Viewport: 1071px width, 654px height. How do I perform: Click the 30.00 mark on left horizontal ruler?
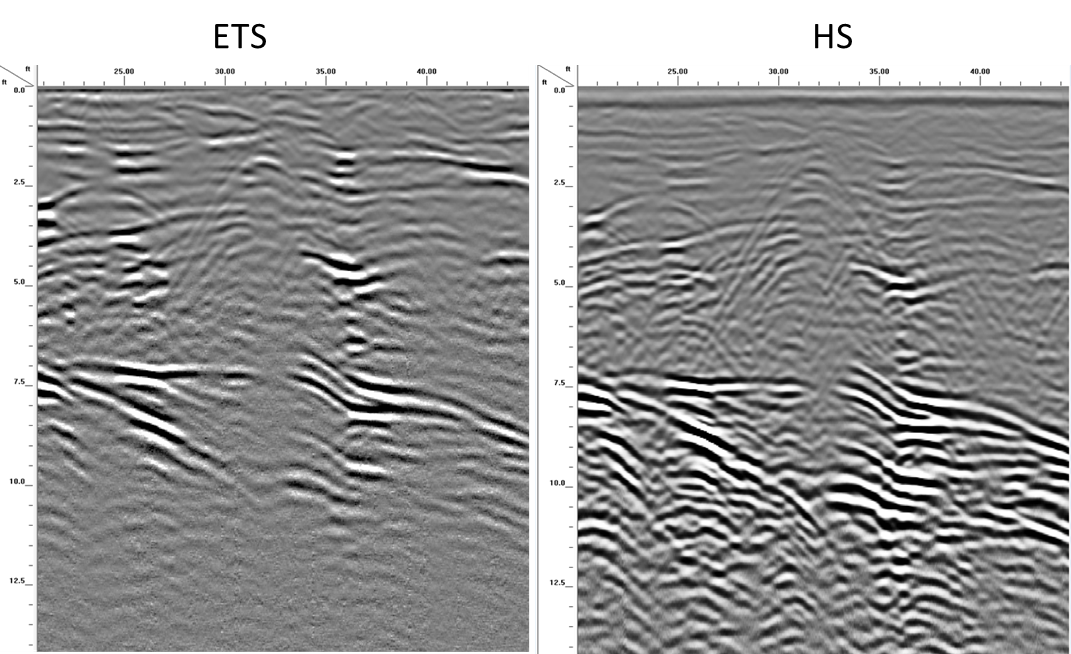coord(225,72)
